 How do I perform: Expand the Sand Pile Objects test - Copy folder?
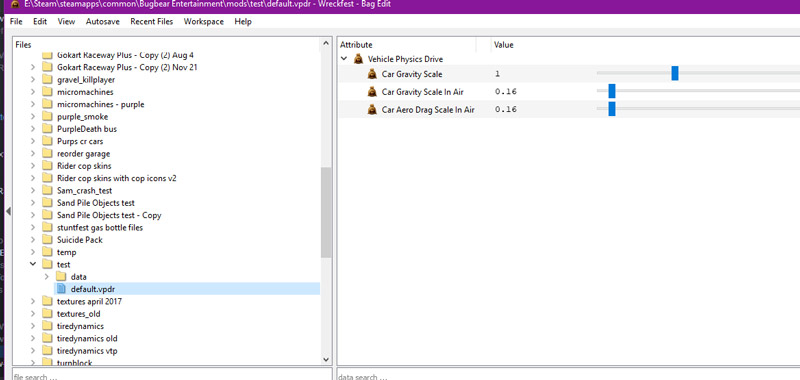coord(33,215)
